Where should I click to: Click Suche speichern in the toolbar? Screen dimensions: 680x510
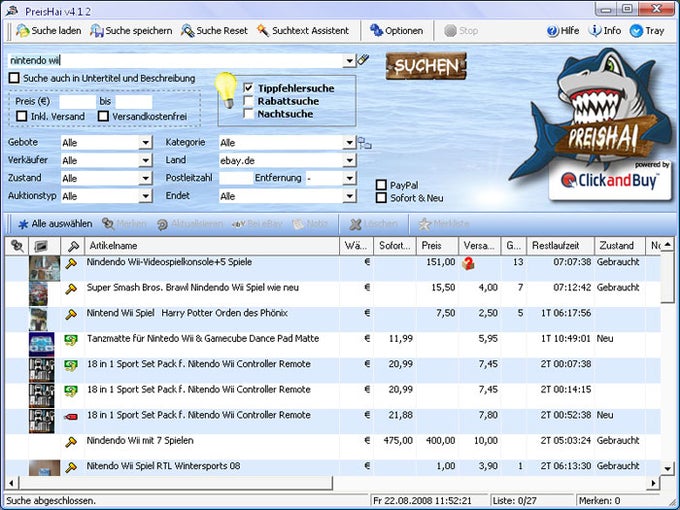tap(131, 31)
